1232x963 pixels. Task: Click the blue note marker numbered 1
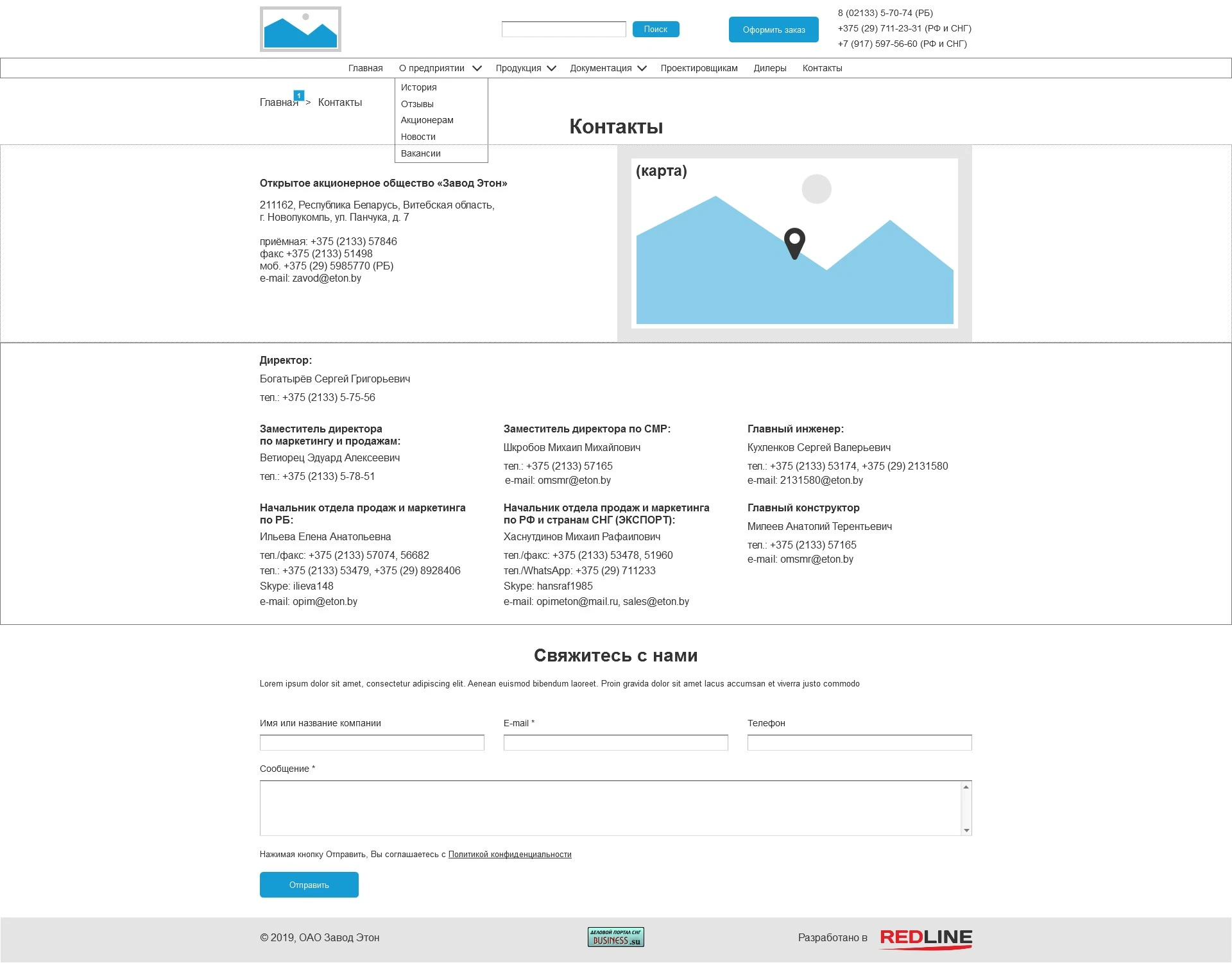click(x=298, y=96)
